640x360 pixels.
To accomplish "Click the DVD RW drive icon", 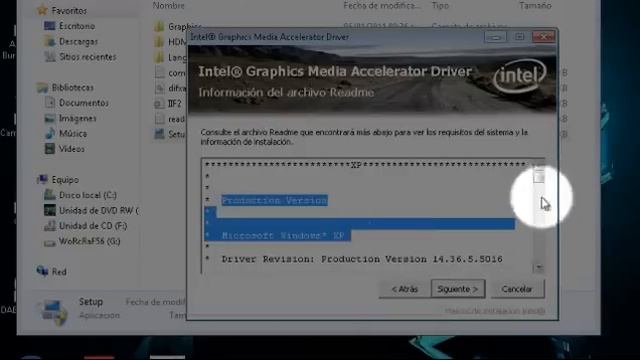I will point(49,210).
